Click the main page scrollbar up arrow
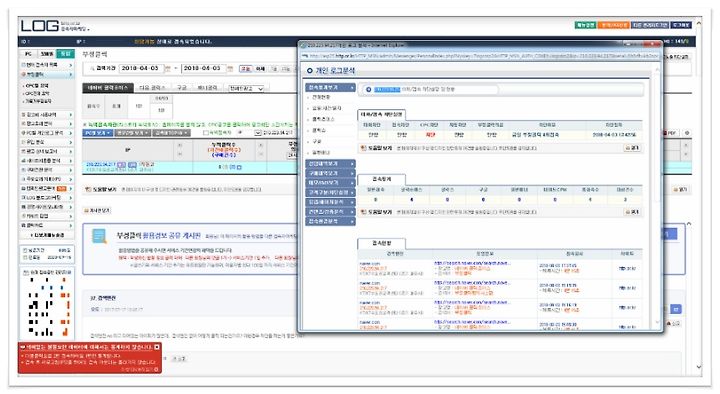 pos(699,23)
